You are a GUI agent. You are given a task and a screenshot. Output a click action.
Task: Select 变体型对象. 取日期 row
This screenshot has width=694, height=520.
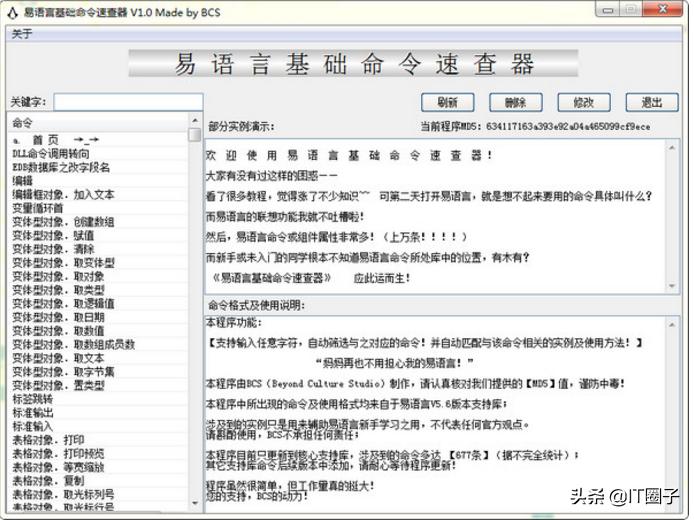(x=98, y=317)
